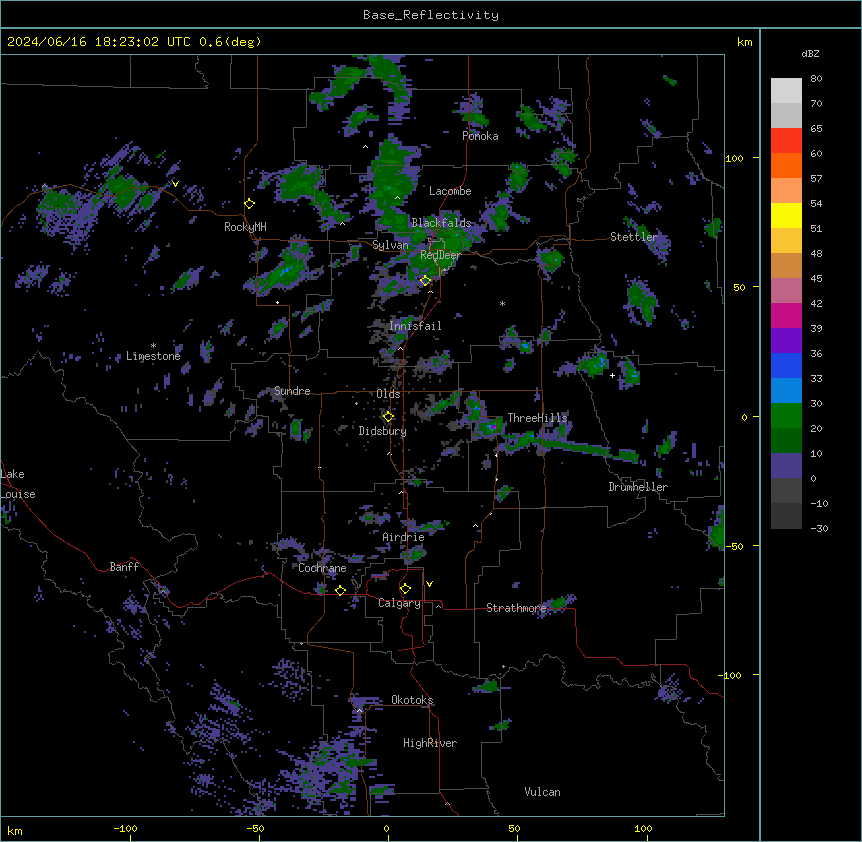Click the Lake Louise label
862x842 pixels.
tap(18, 484)
